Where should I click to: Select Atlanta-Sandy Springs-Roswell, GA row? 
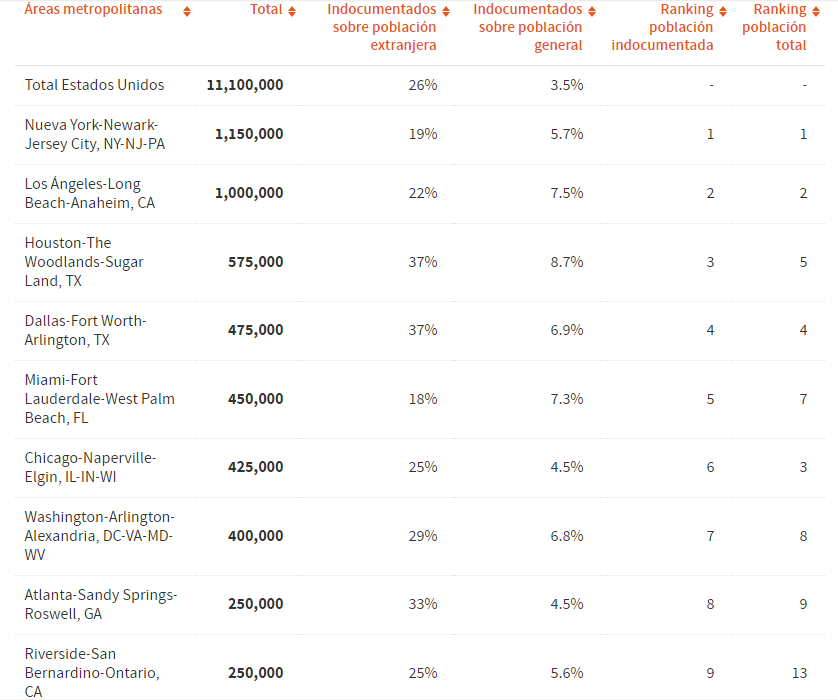pos(101,604)
